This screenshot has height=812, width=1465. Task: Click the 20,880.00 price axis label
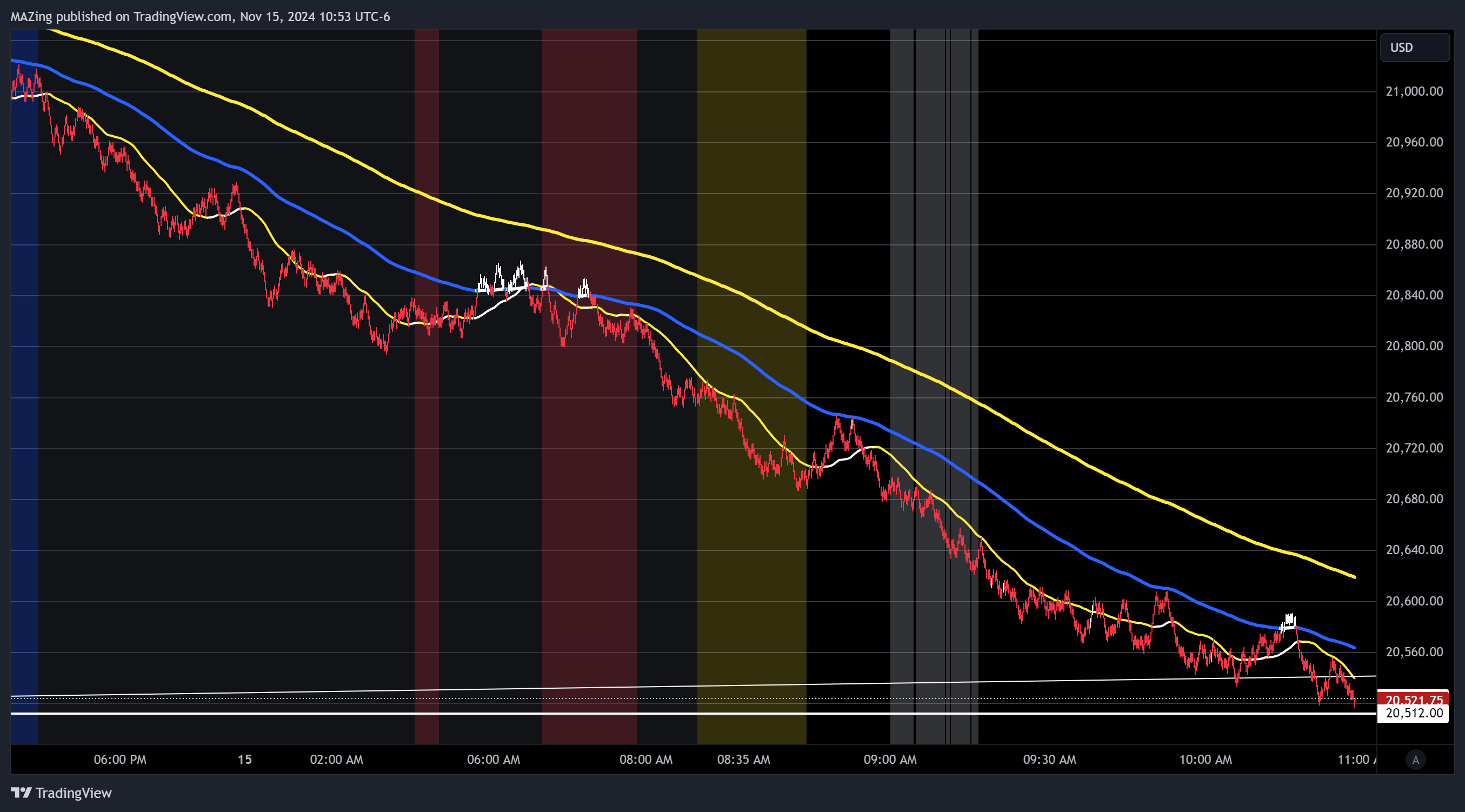pyautogui.click(x=1414, y=244)
